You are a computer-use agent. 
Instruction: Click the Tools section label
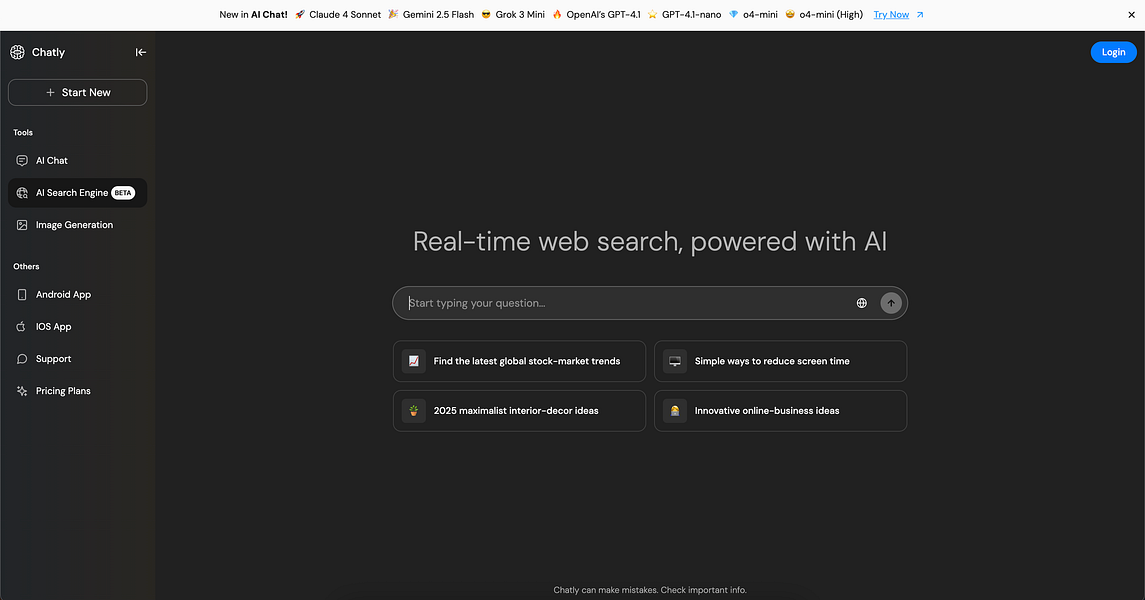pyautogui.click(x=23, y=133)
